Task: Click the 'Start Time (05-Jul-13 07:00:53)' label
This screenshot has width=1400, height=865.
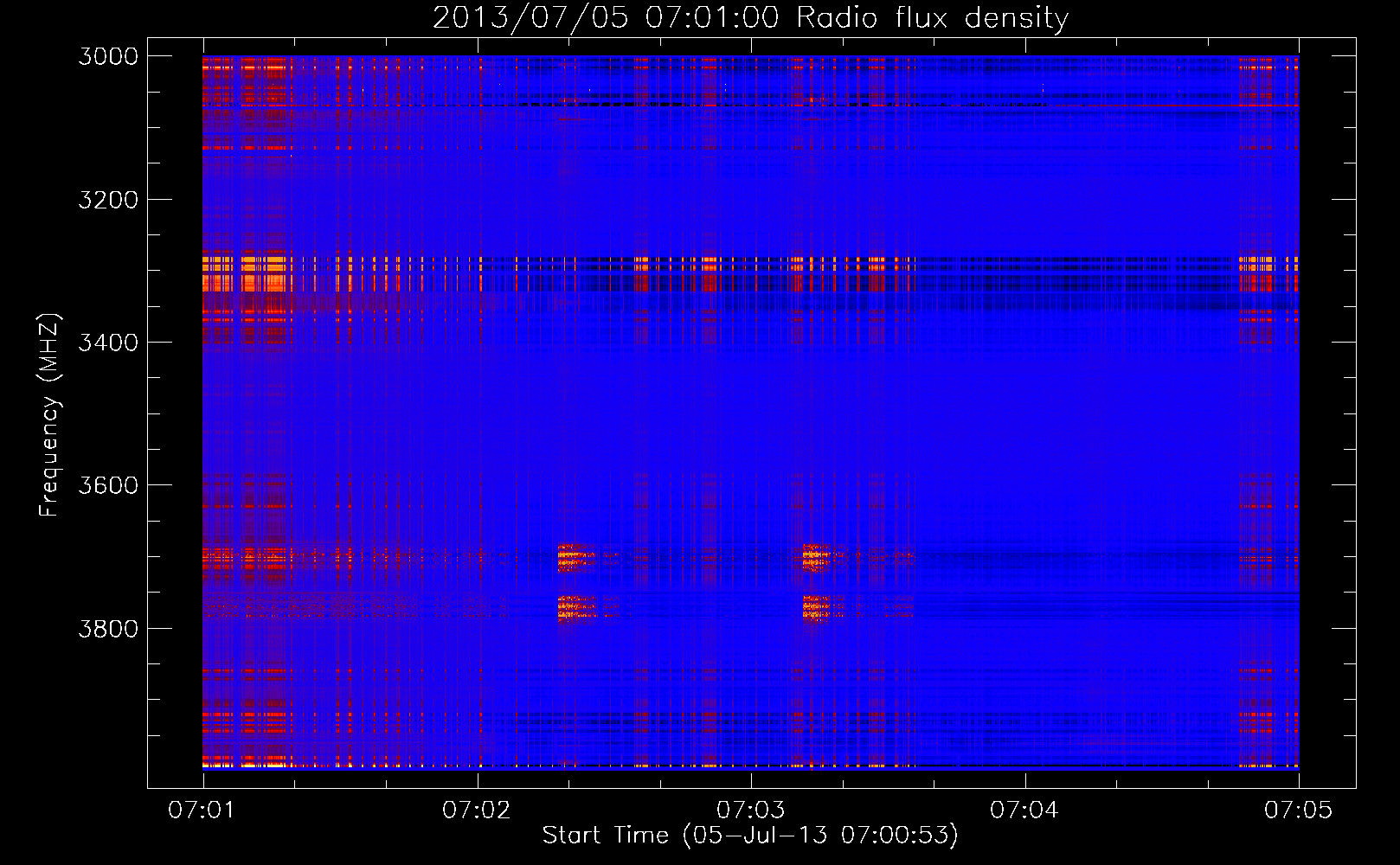Action: point(750,836)
